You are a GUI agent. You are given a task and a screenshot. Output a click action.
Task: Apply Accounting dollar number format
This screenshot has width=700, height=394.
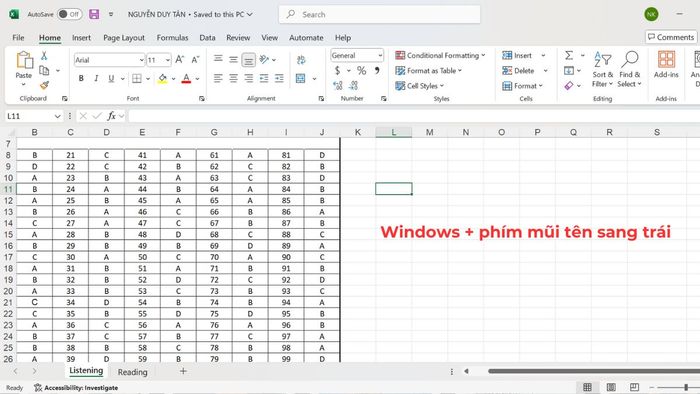tap(338, 71)
